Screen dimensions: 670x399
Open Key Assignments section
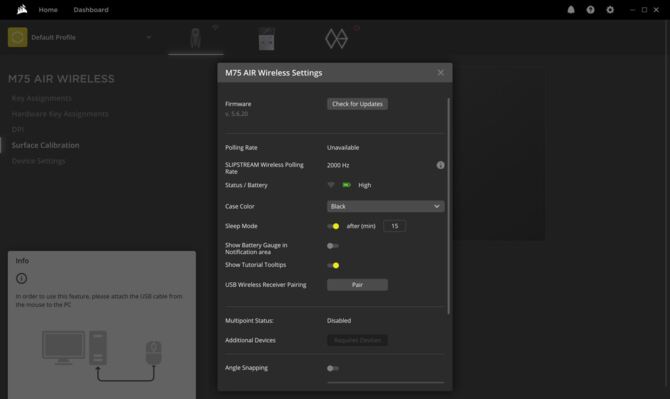pos(41,99)
